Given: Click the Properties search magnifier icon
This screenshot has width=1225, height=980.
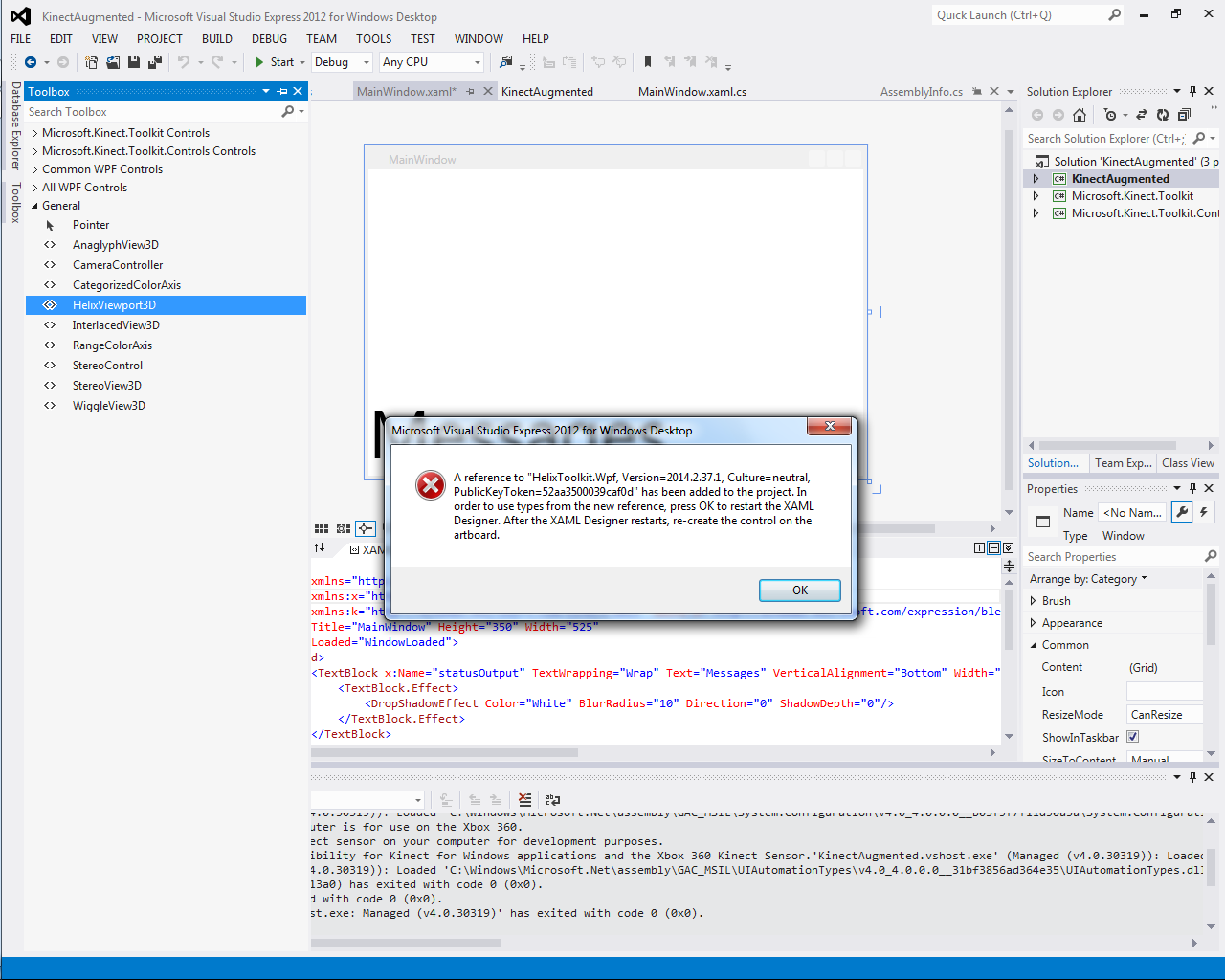Looking at the screenshot, I should coord(1211,556).
